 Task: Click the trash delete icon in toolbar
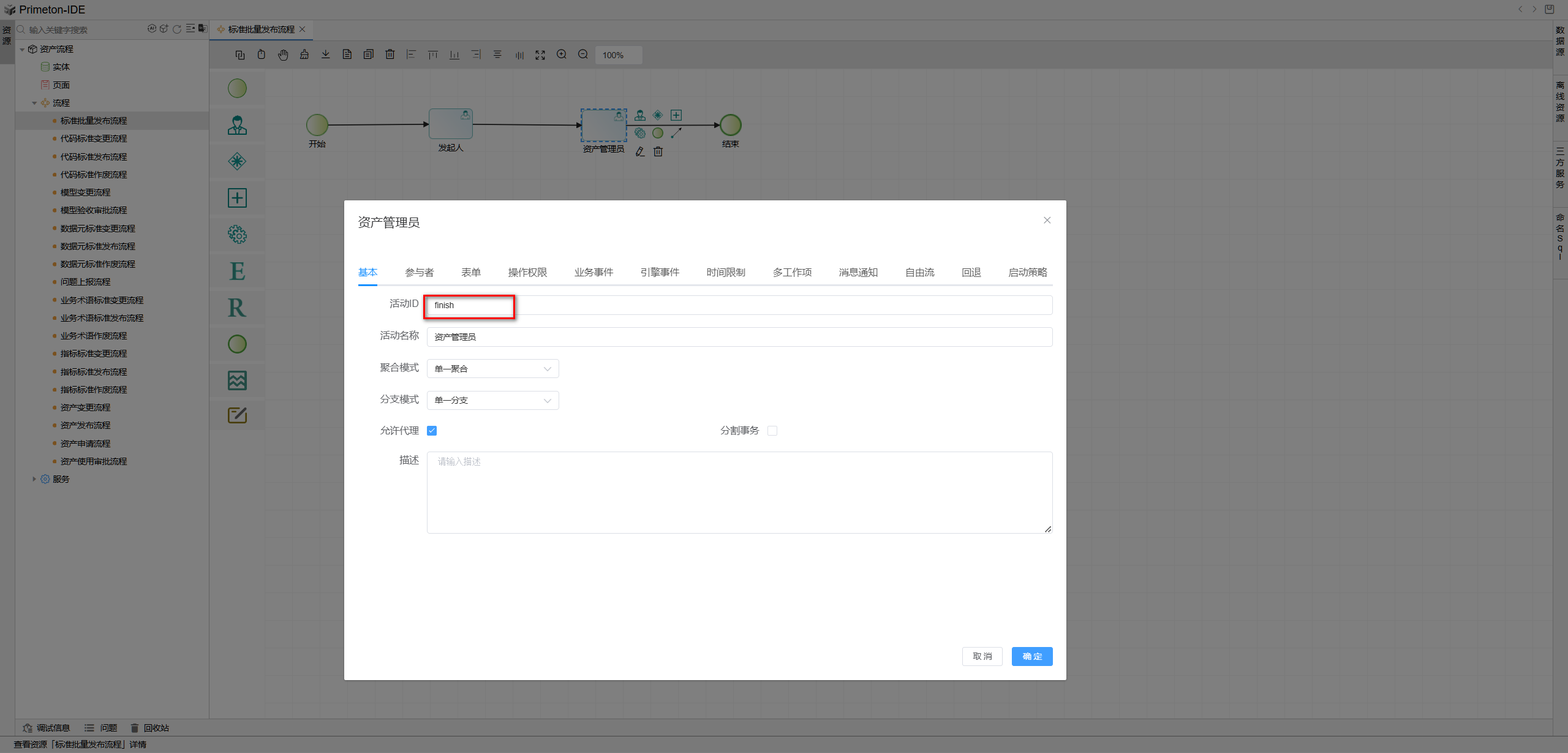click(x=390, y=55)
